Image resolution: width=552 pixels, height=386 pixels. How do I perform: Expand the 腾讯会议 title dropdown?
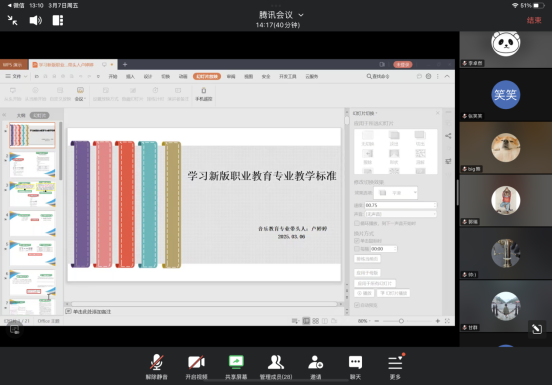(301, 15)
